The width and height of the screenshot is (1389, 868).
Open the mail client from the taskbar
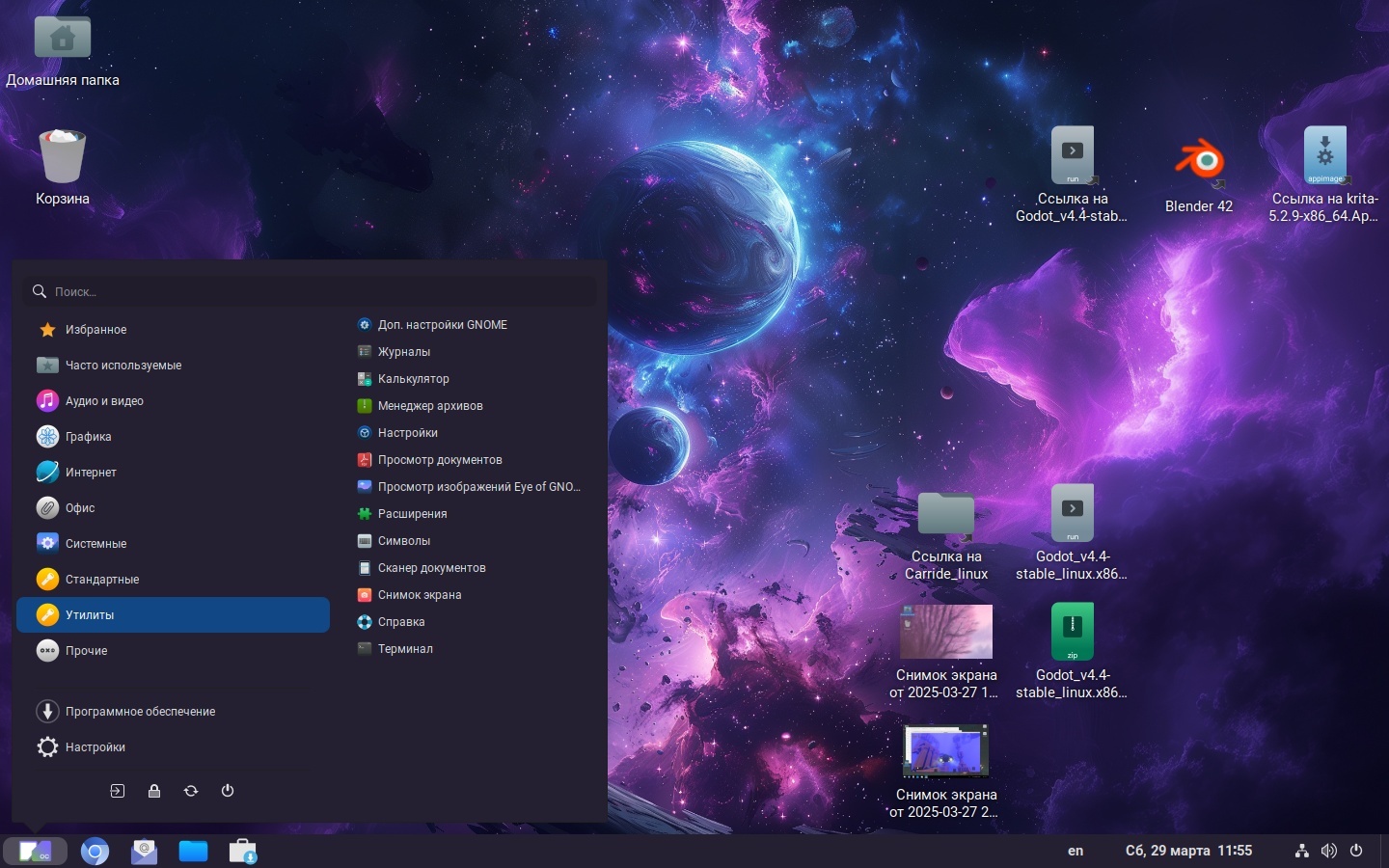tap(144, 852)
